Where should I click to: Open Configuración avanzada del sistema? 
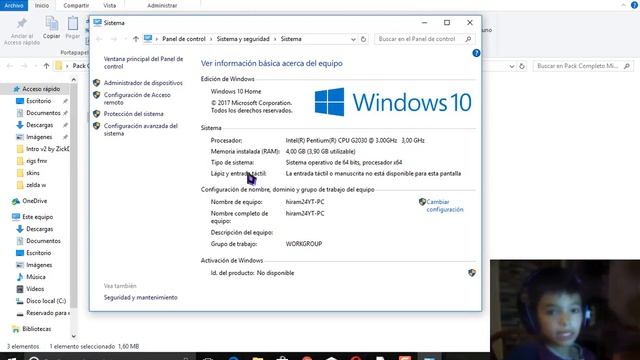tap(140, 129)
